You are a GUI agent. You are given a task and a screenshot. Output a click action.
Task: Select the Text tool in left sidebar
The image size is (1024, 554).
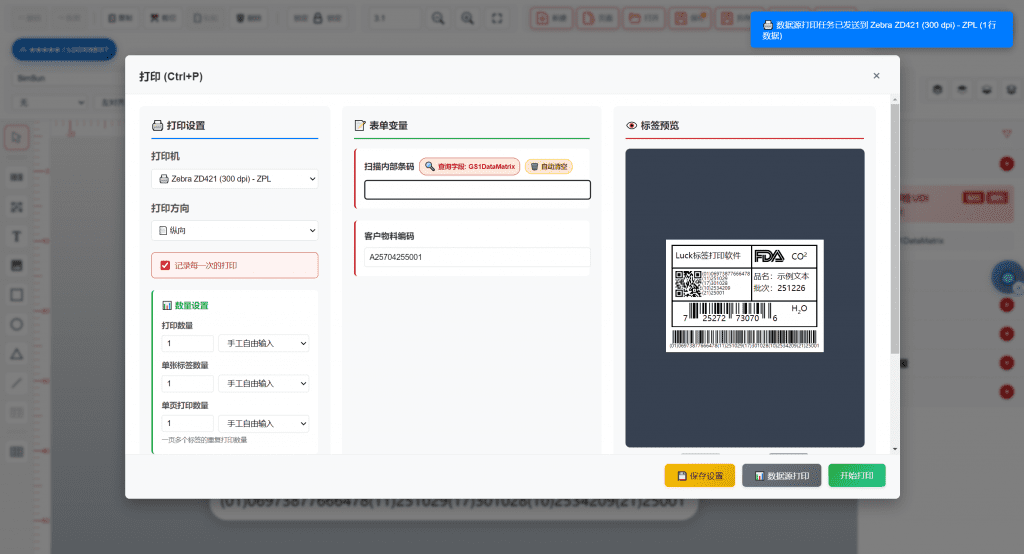16,237
